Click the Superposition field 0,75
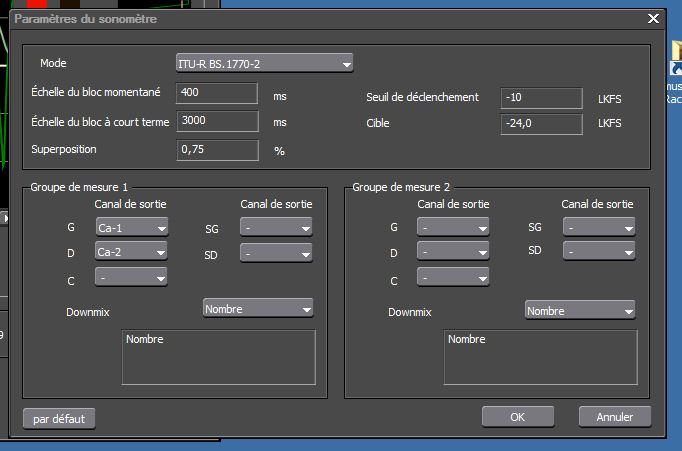 [218, 149]
